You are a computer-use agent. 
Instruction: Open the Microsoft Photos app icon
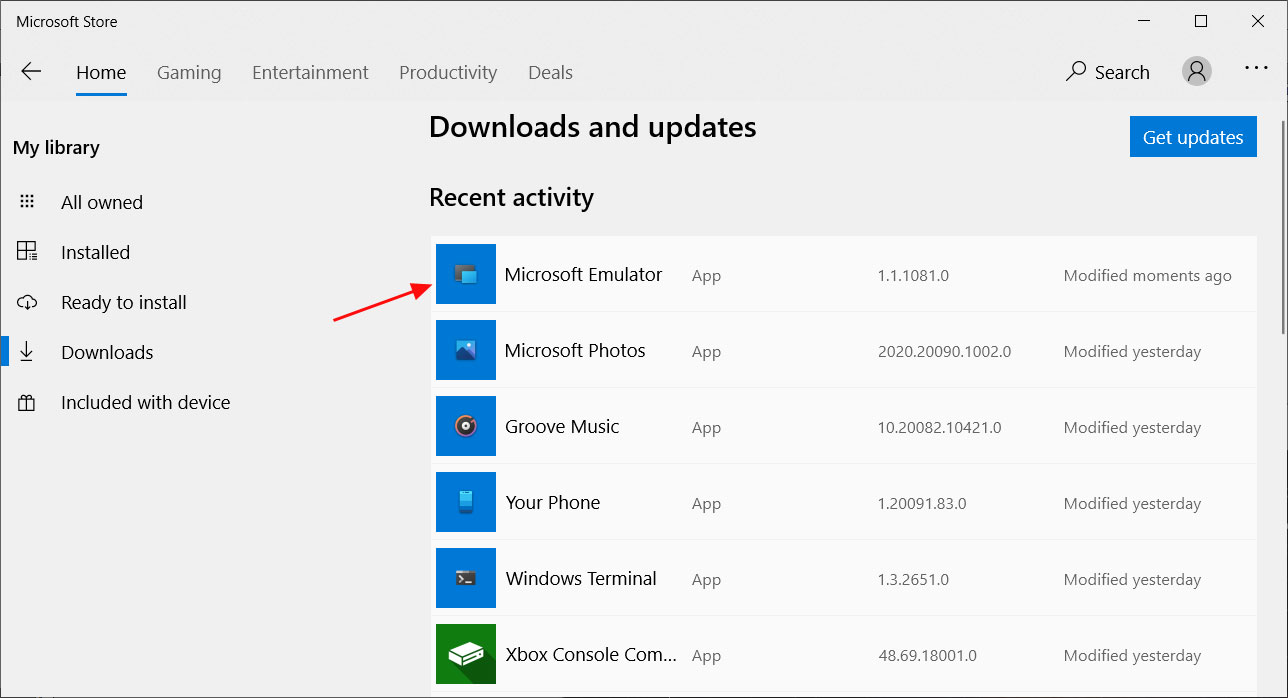click(x=466, y=350)
